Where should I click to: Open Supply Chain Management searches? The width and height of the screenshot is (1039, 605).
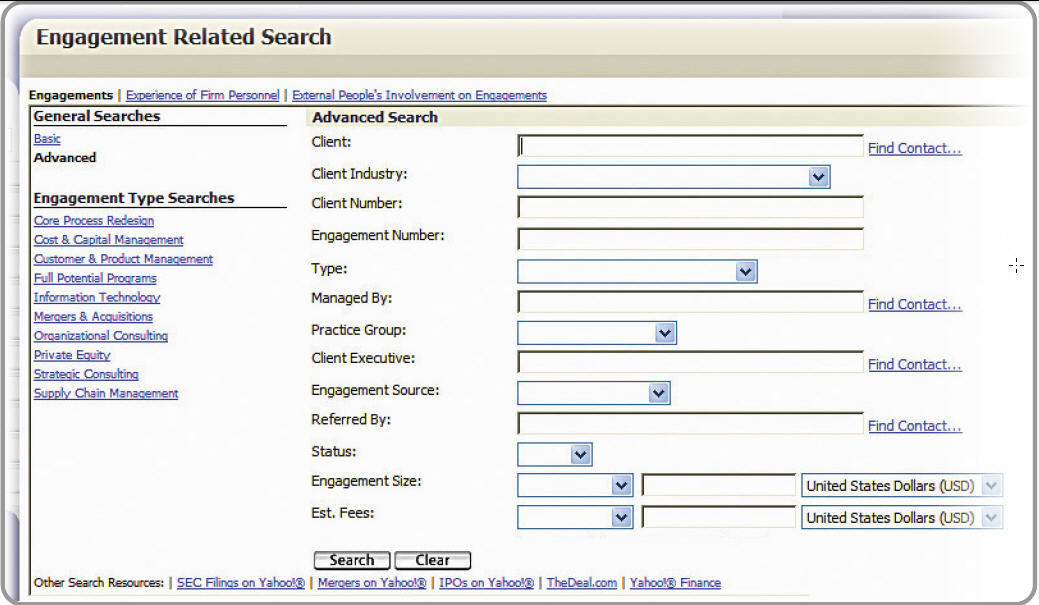(106, 394)
